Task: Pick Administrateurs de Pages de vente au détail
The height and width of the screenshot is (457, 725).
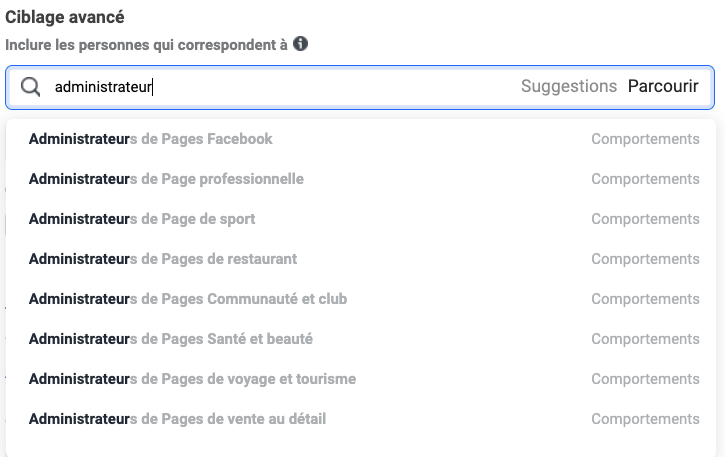Action: 177,419
